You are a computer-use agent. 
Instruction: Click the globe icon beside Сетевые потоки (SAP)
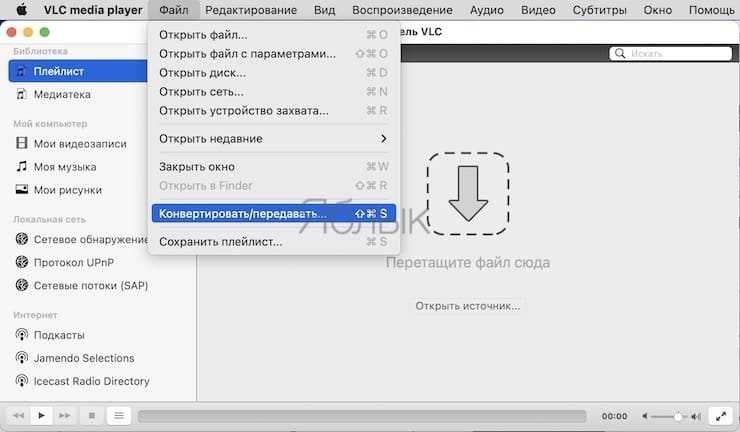pos(22,285)
